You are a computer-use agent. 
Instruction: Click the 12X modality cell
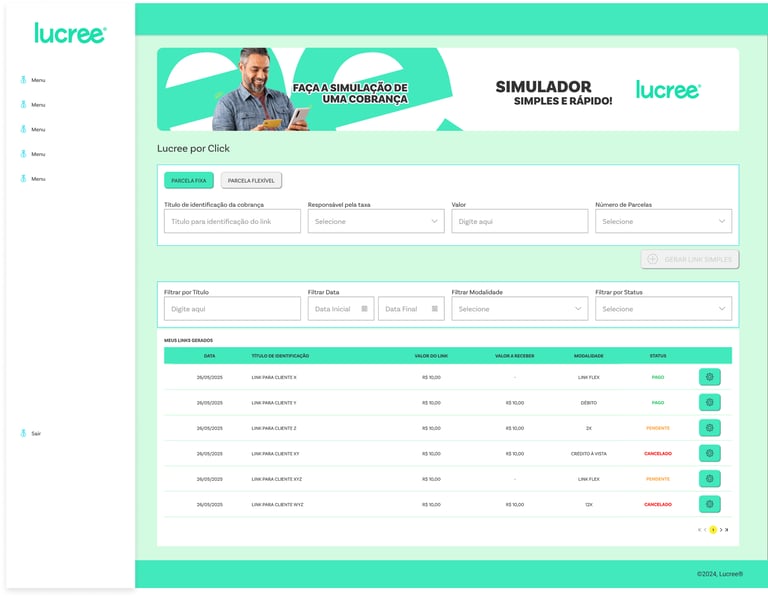(589, 505)
